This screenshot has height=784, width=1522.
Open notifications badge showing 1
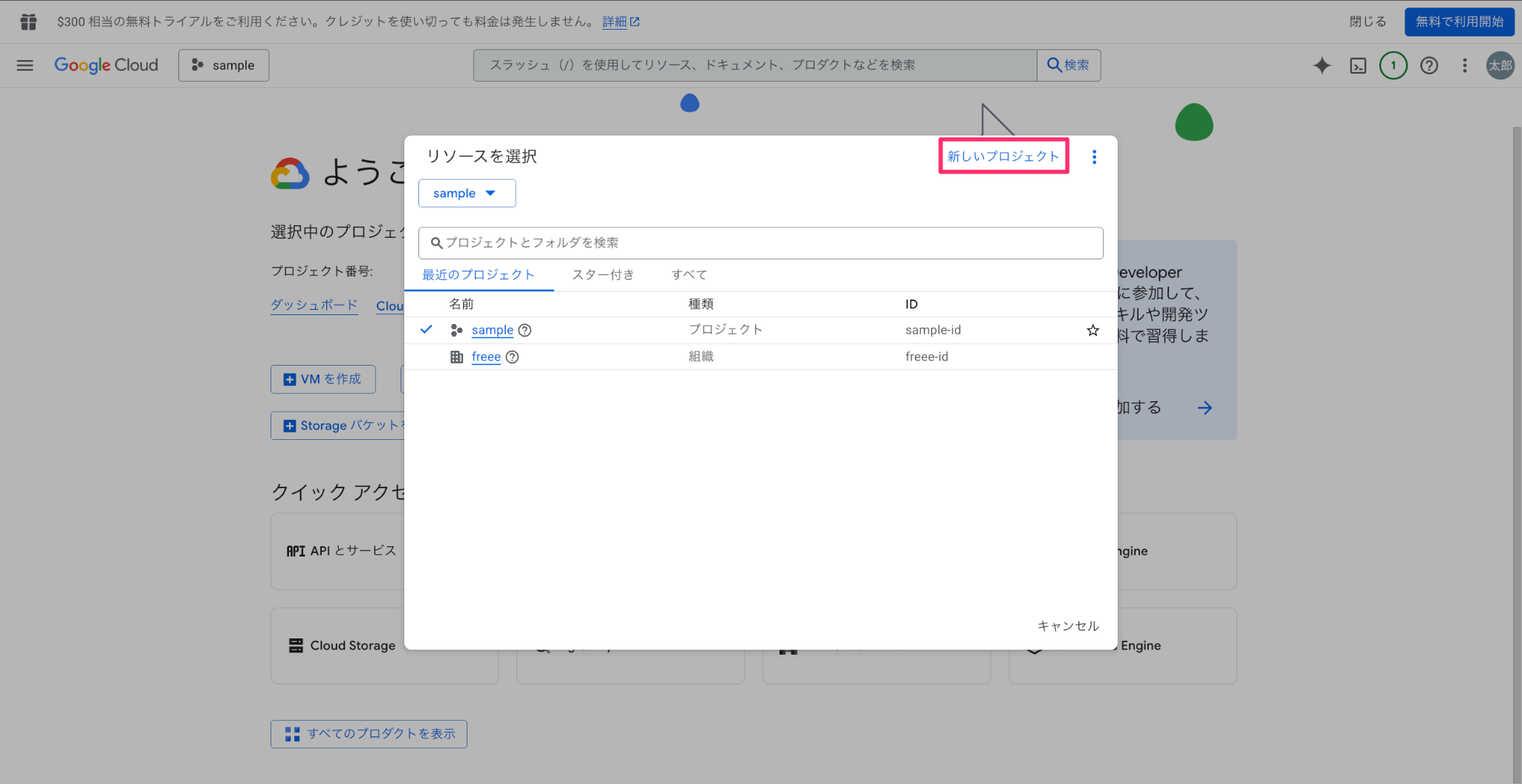[1393, 65]
